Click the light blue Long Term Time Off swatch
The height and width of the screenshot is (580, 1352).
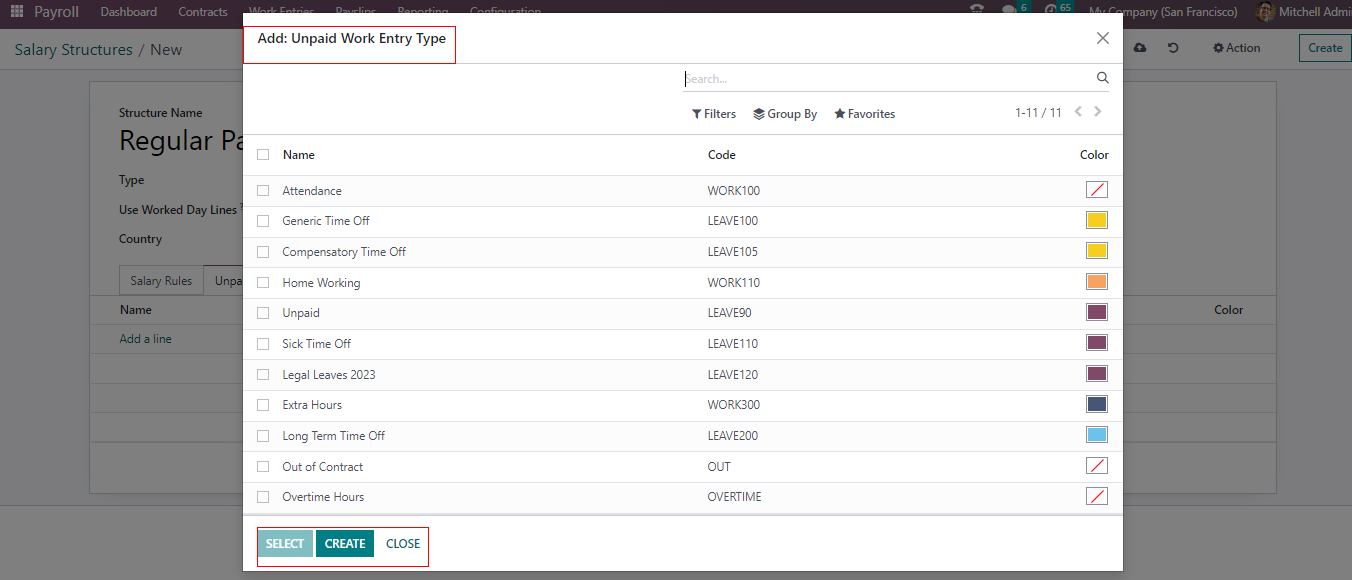pos(1096,435)
